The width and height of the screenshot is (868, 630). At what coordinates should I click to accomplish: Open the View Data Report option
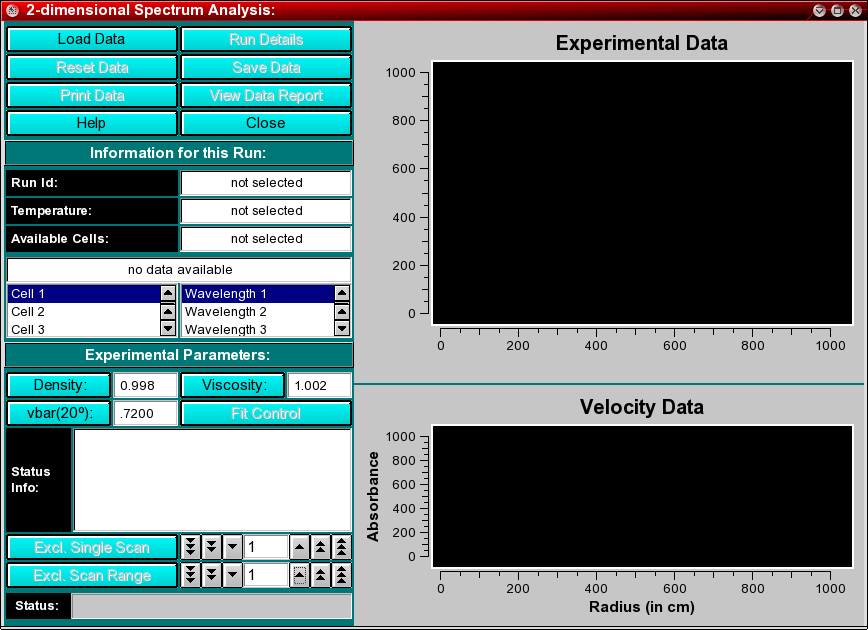coord(266,96)
